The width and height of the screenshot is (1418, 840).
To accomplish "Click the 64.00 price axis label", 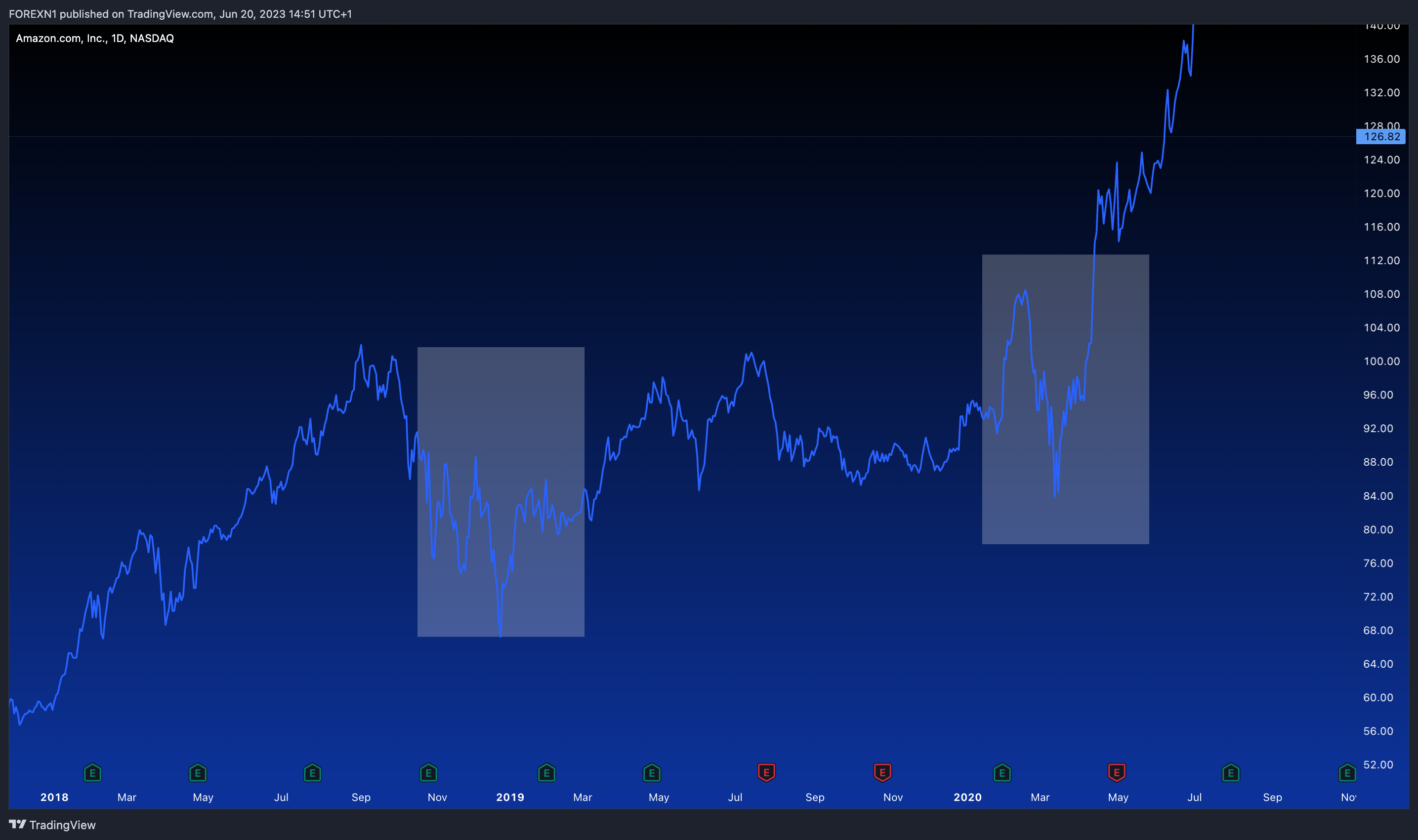I will (x=1378, y=663).
